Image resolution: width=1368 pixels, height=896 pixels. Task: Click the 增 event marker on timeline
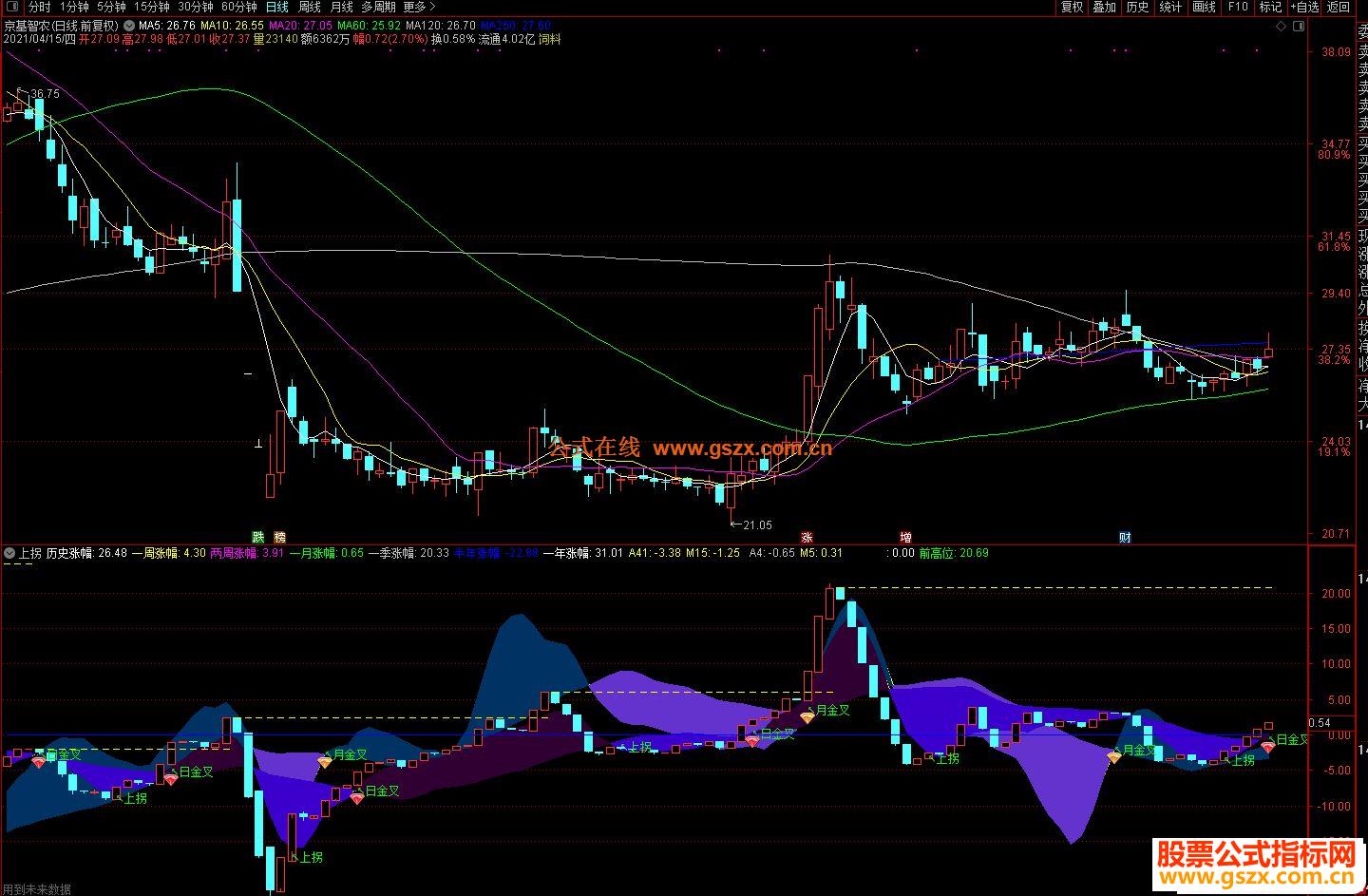[x=905, y=537]
